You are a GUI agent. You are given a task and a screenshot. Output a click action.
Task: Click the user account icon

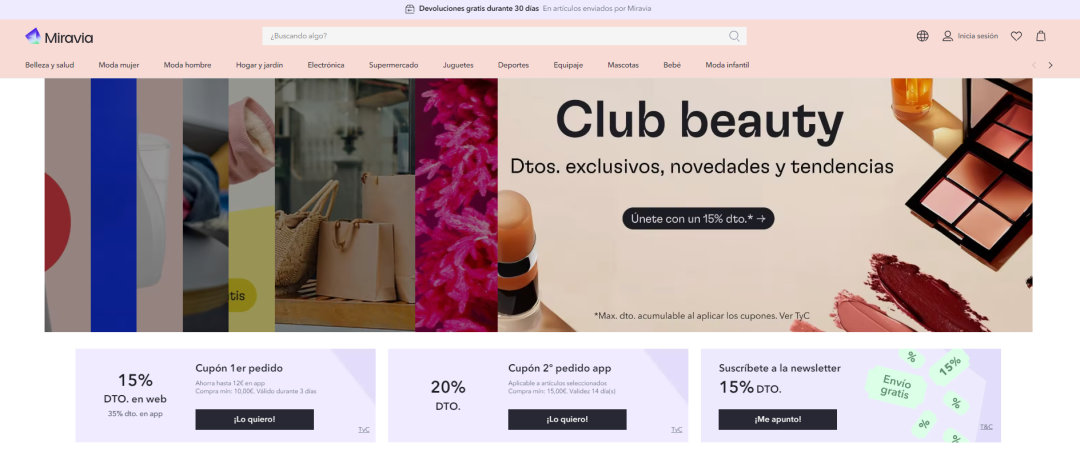[x=948, y=36]
